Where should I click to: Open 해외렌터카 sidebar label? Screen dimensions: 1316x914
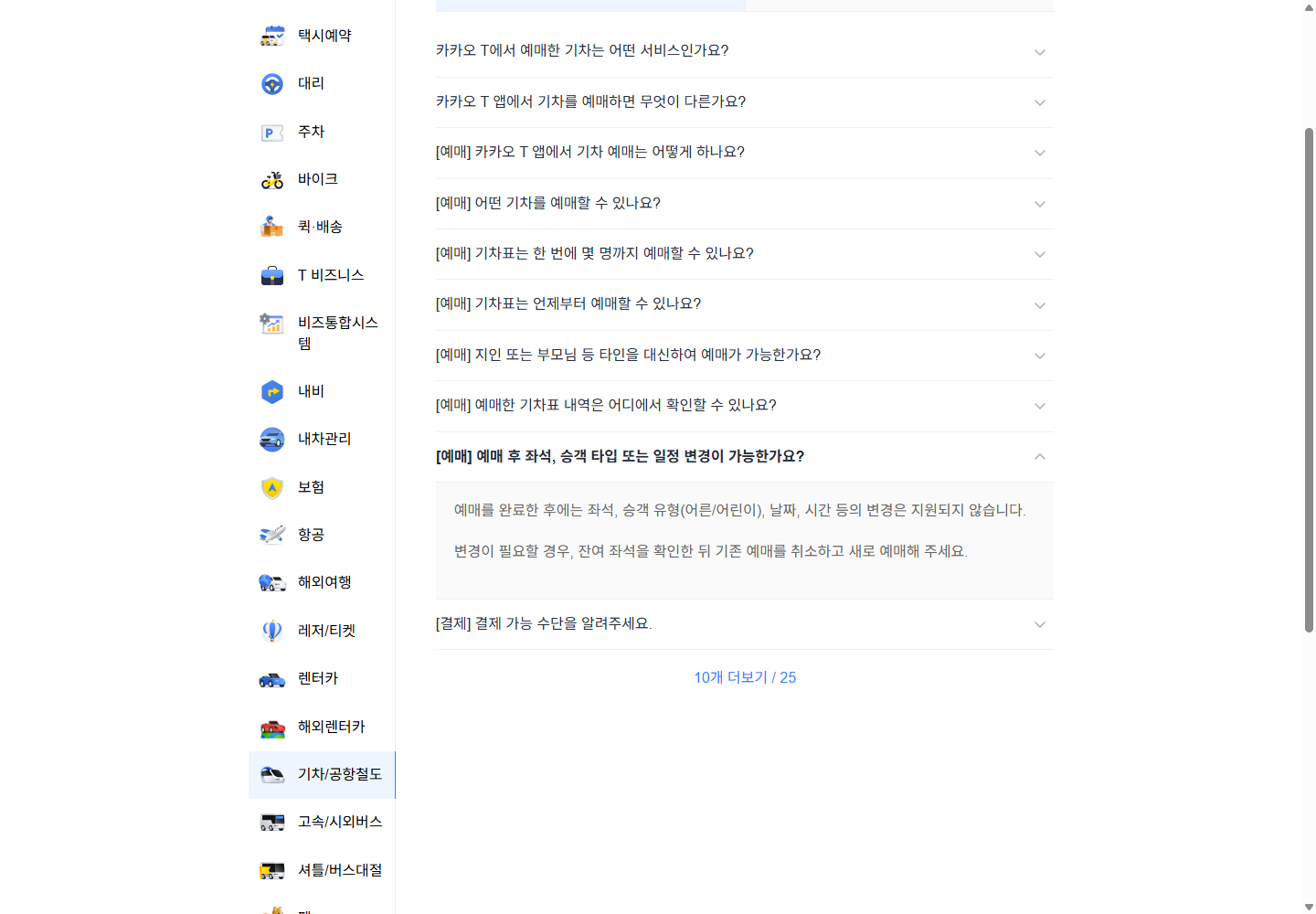[x=331, y=727]
